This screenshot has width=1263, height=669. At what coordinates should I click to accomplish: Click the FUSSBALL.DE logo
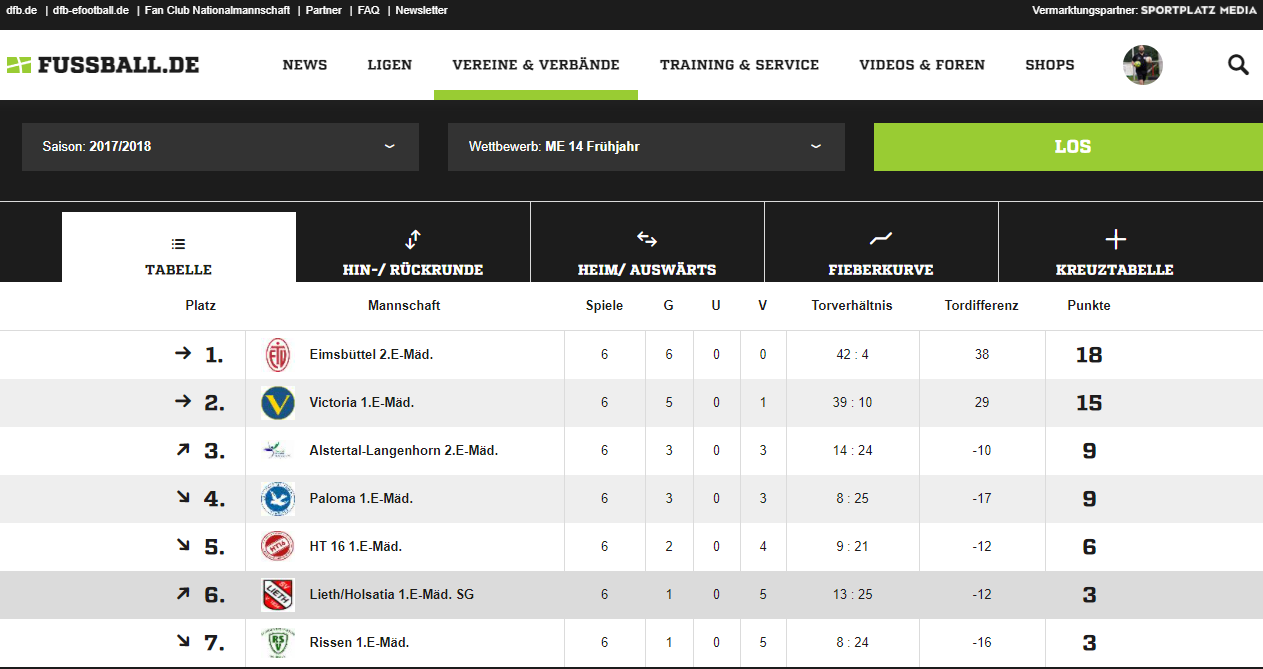(x=103, y=65)
